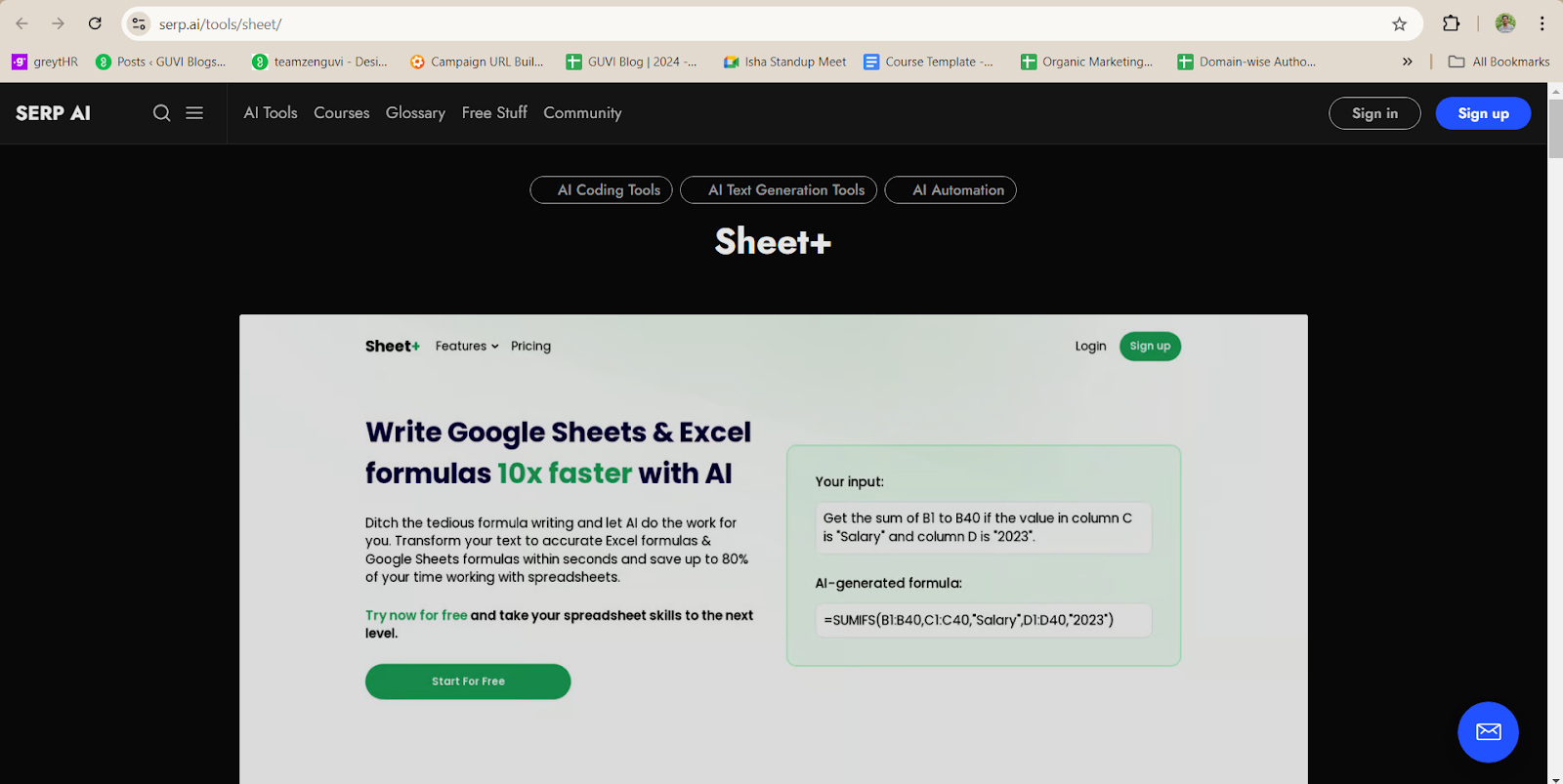
Task: Open the Campaign URL Builder bookmark
Action: coord(477,62)
